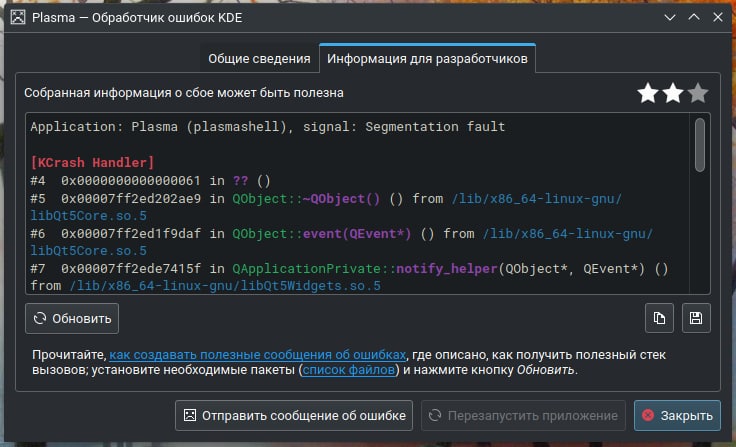Click Перезапустить приложение button

[523, 416]
